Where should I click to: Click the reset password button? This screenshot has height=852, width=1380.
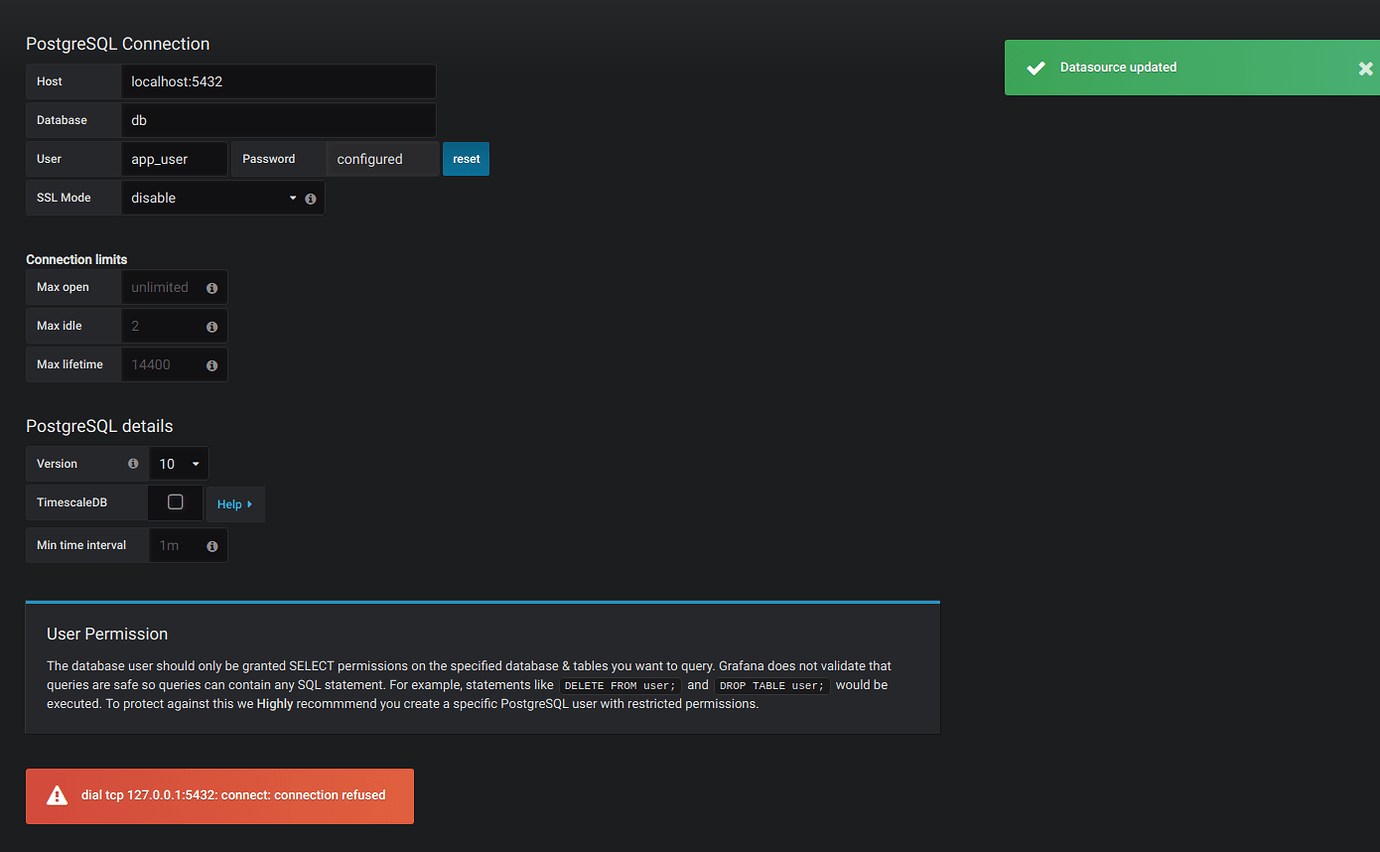(x=466, y=158)
